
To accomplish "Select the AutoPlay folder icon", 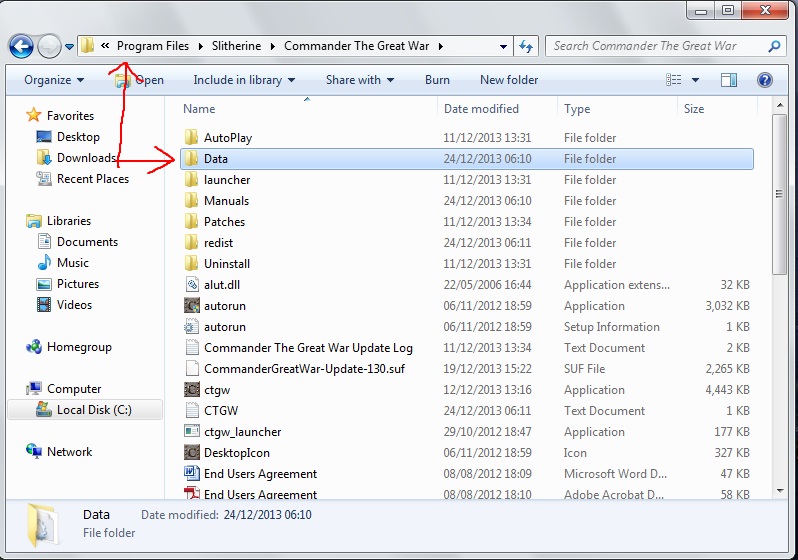I will click(191, 137).
